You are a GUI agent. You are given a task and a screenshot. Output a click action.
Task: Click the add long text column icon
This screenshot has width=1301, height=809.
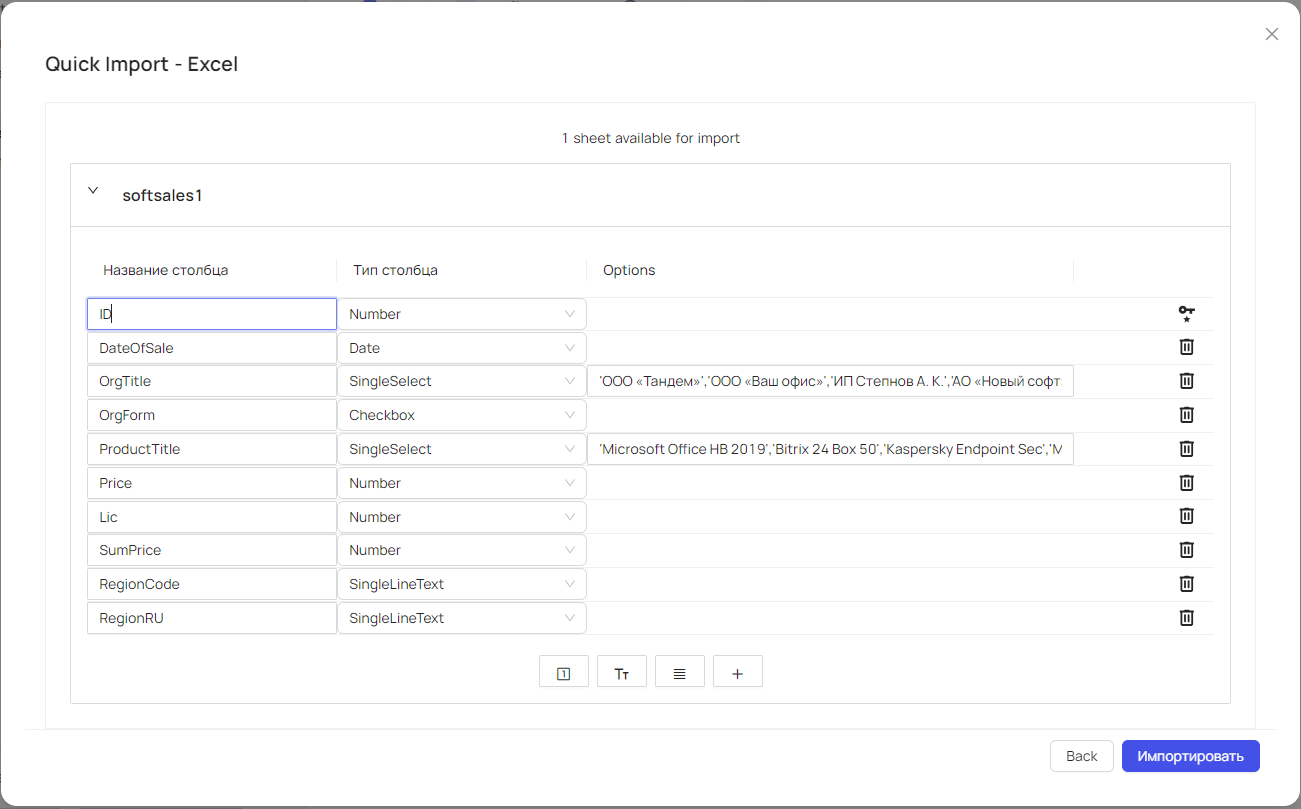[679, 673]
